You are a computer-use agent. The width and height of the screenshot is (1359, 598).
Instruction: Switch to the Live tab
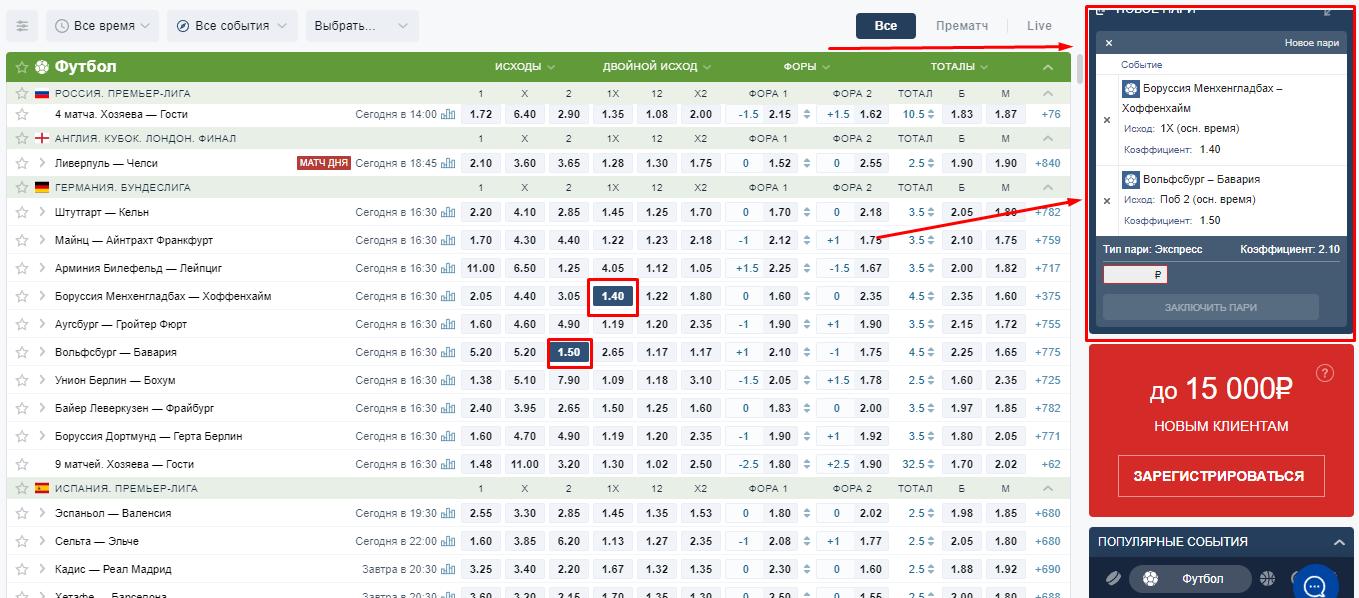coord(1039,26)
